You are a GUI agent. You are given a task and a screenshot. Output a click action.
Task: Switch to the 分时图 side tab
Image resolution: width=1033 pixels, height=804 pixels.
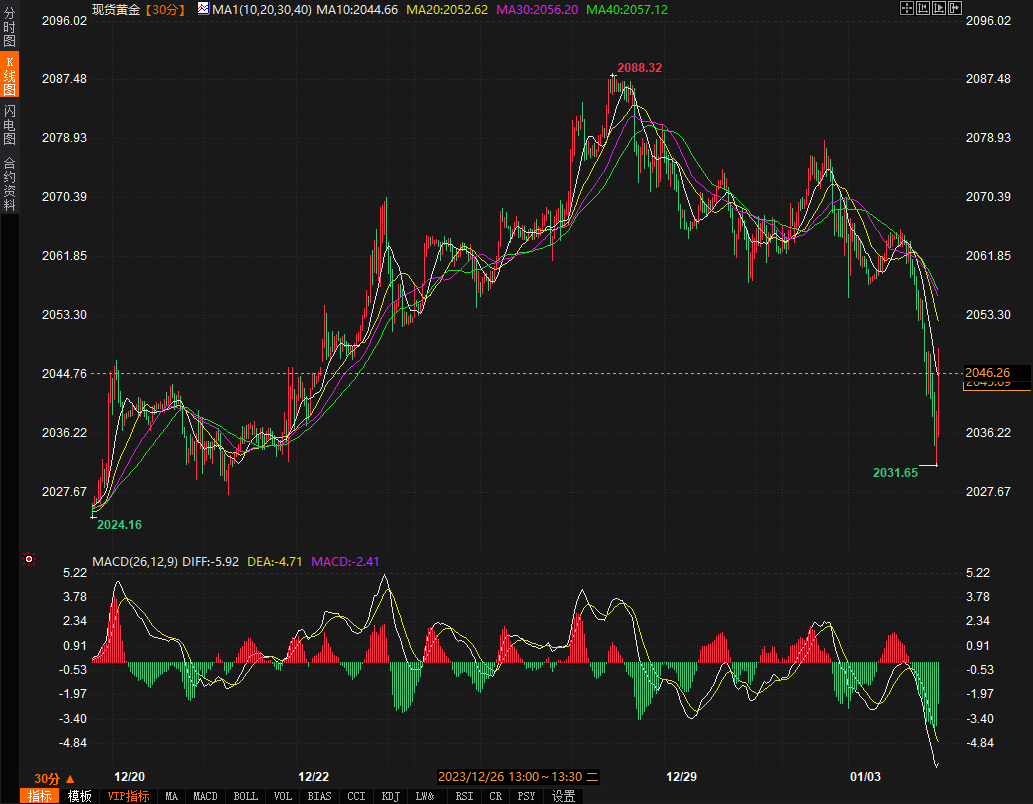[x=9, y=27]
